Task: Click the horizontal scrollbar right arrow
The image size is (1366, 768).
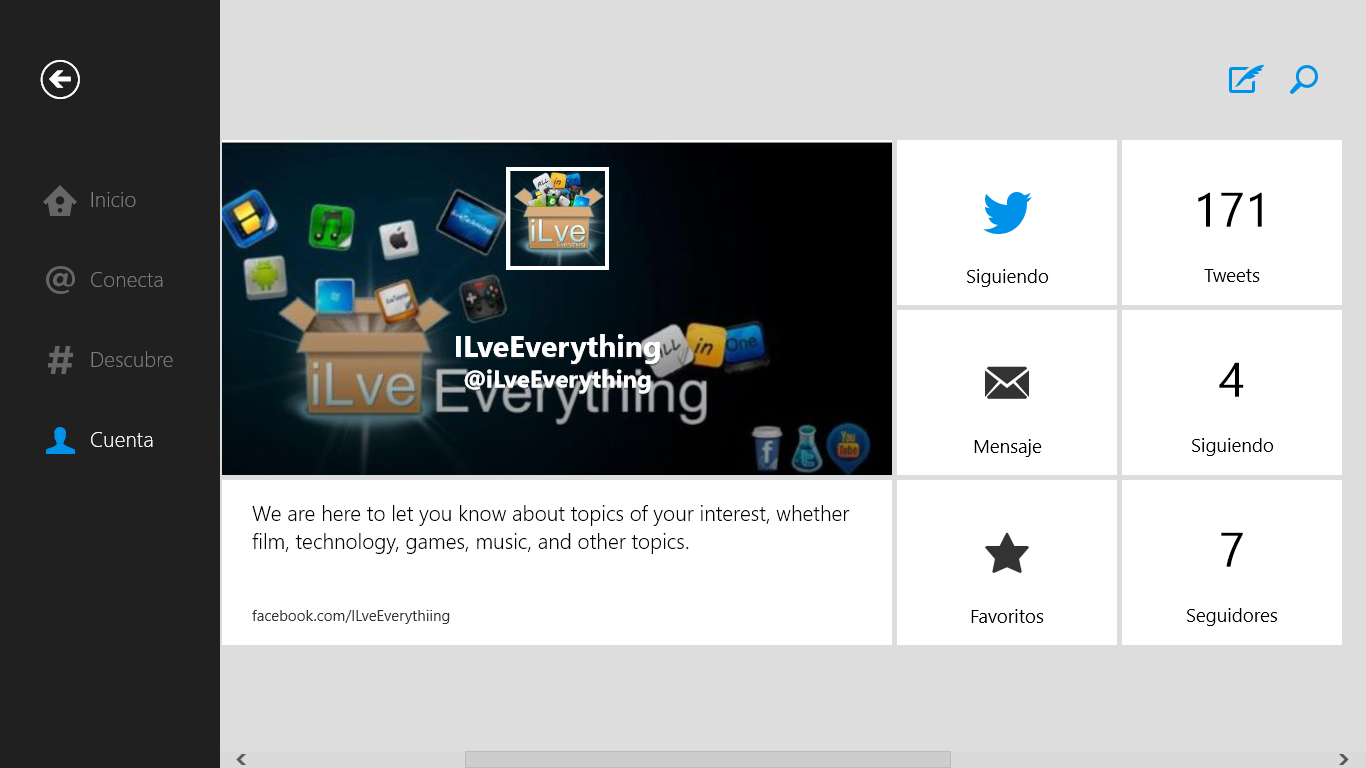Action: click(x=1344, y=760)
